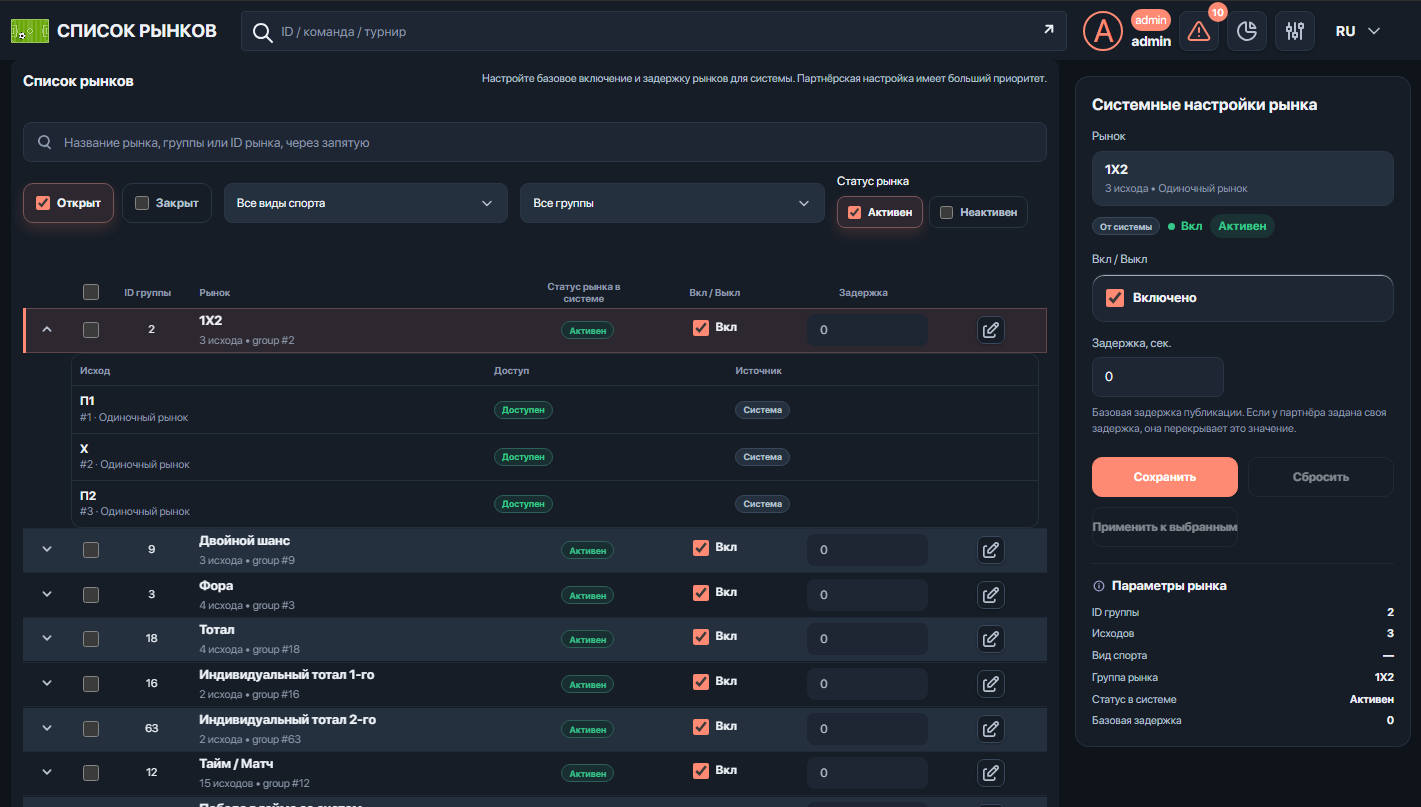Open the admin avatar icon
1421x807 pixels.
[x=1103, y=31]
